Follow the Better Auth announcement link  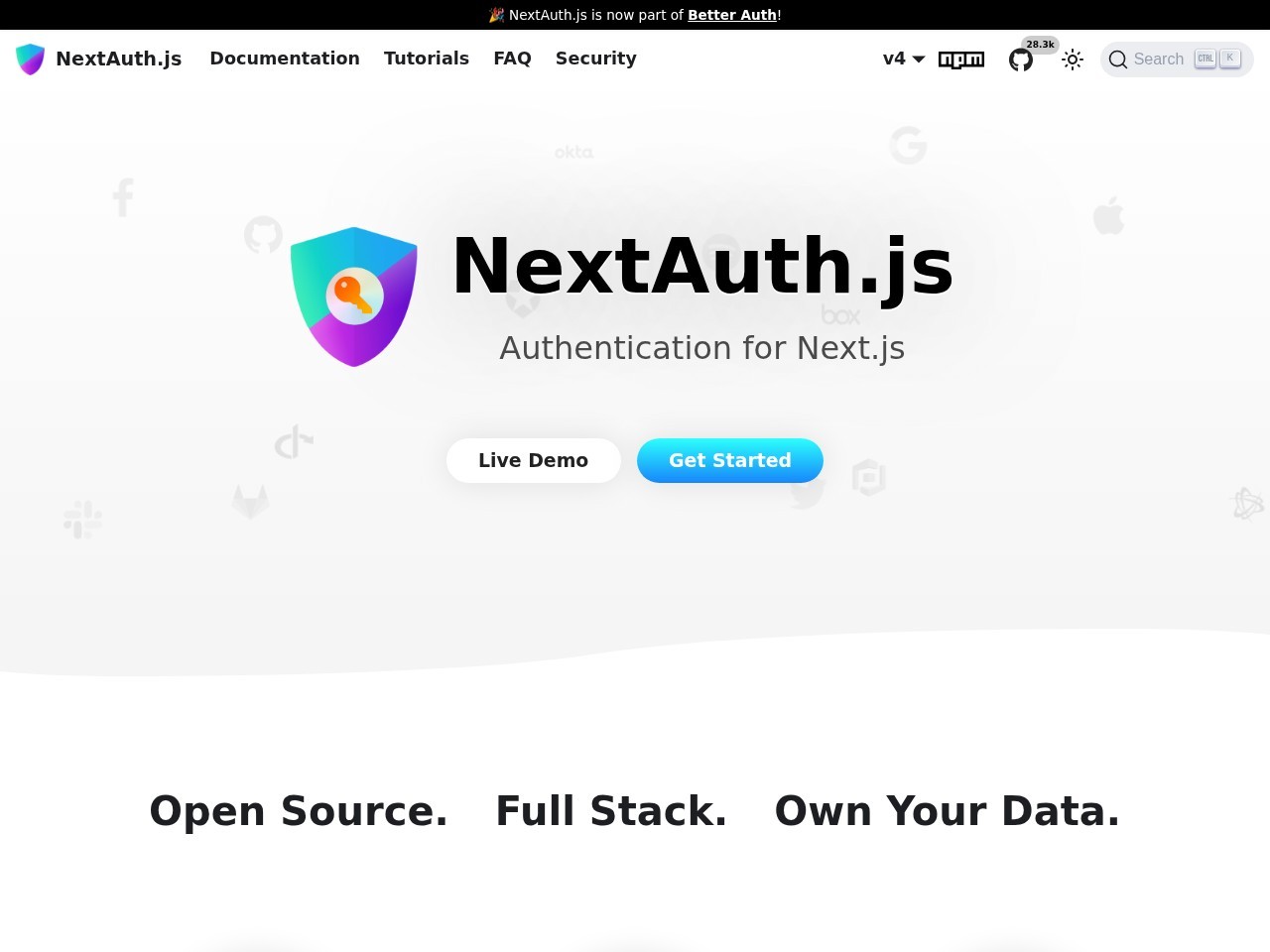click(732, 15)
